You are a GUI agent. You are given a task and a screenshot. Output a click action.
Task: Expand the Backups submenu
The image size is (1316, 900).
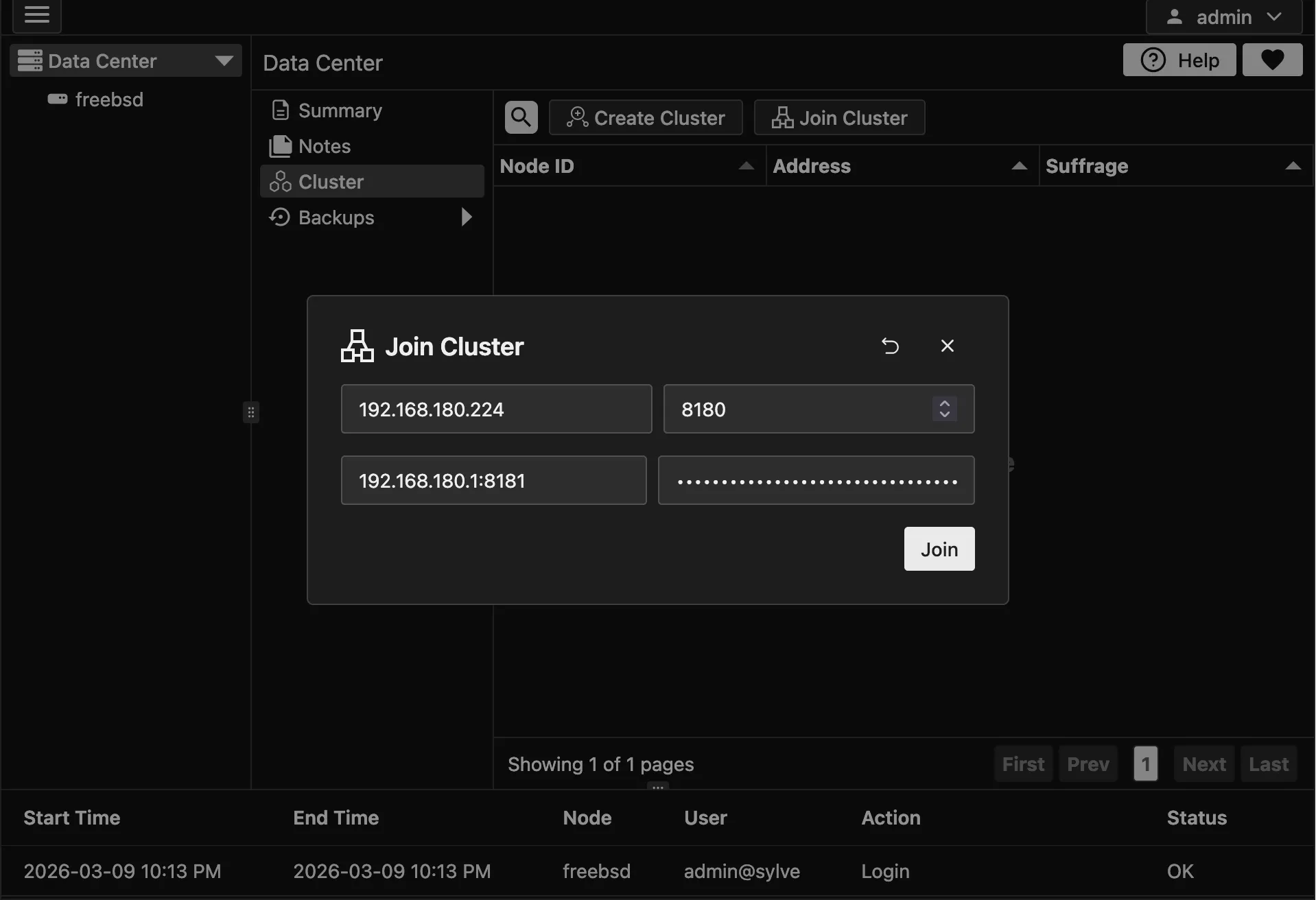coord(466,217)
